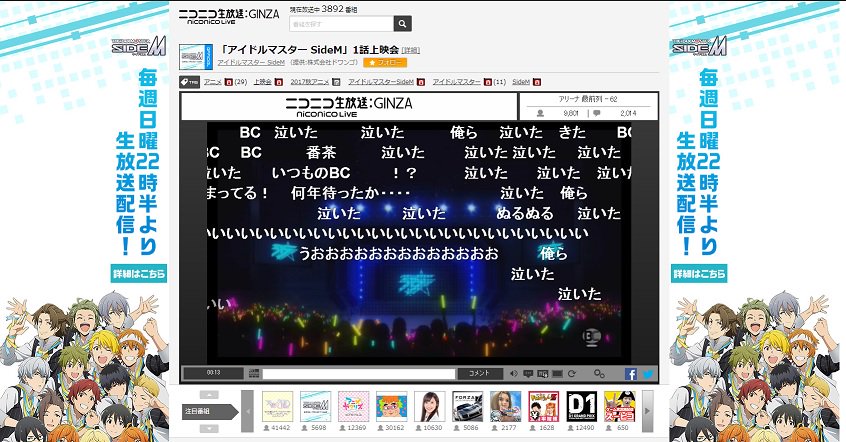Open the アイドルマスター tag with count 11
846x442 pixels.
coord(456,82)
